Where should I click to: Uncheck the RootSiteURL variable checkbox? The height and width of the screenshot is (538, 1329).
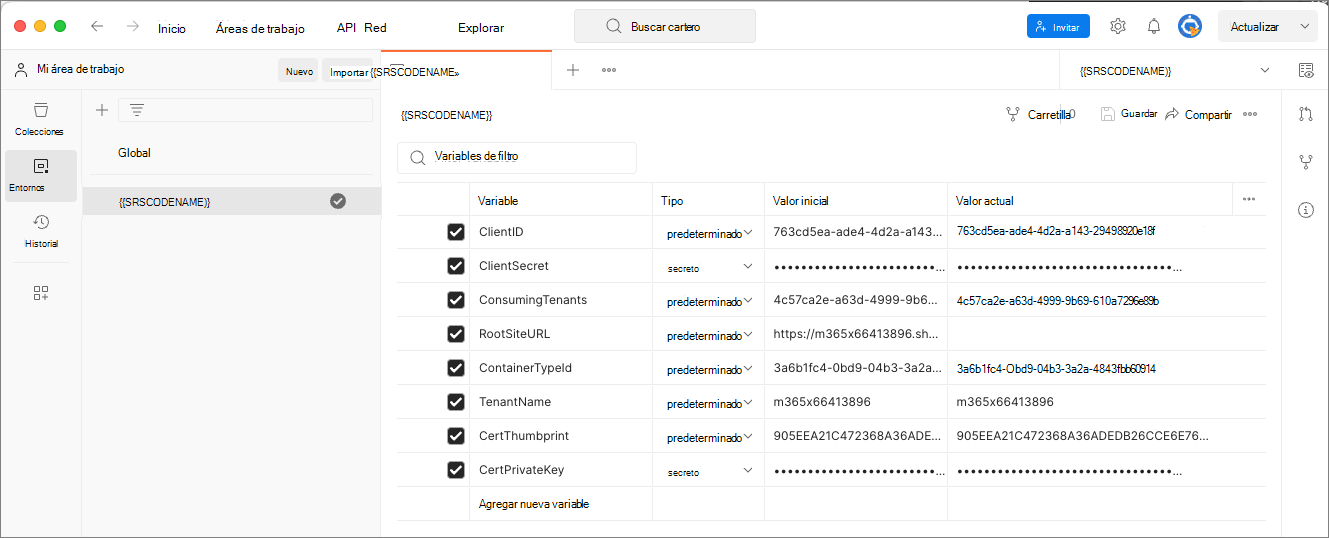coord(456,334)
